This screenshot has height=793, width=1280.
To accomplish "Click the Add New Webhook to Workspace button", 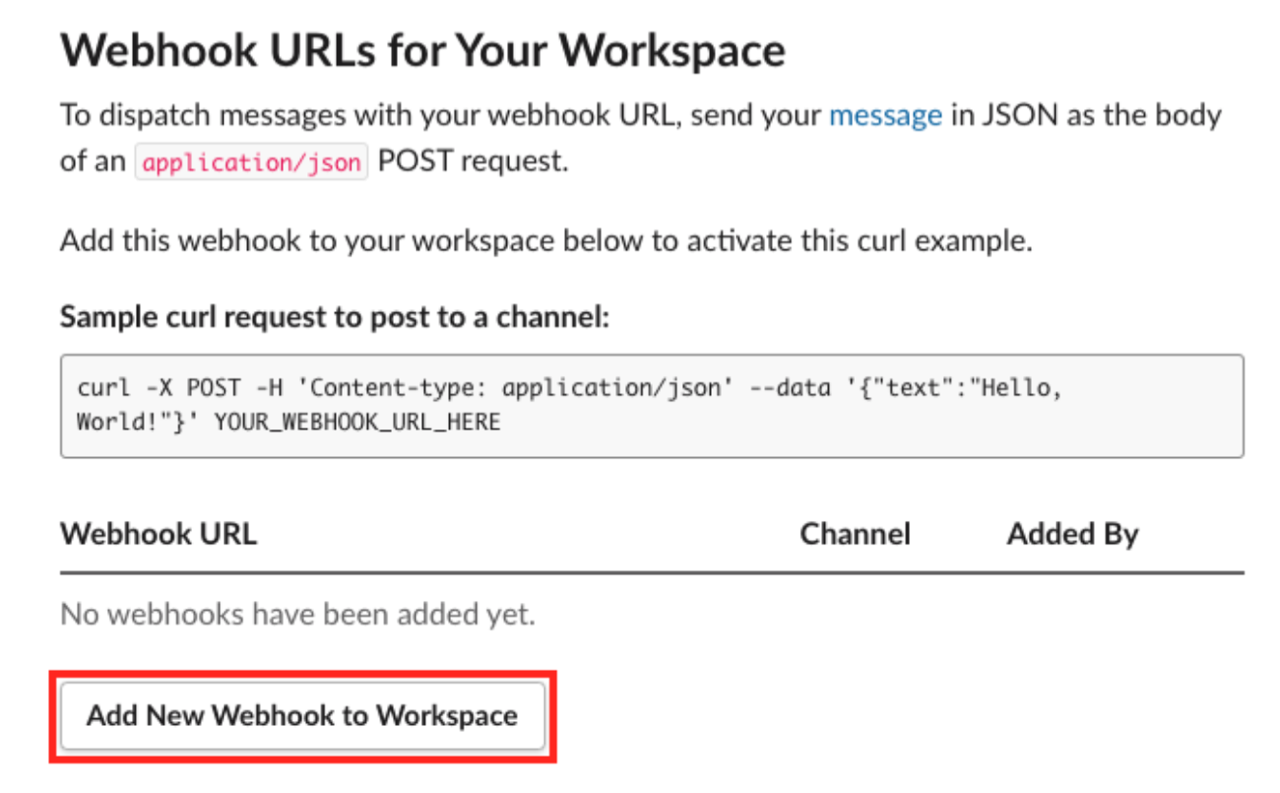I will (x=302, y=716).
